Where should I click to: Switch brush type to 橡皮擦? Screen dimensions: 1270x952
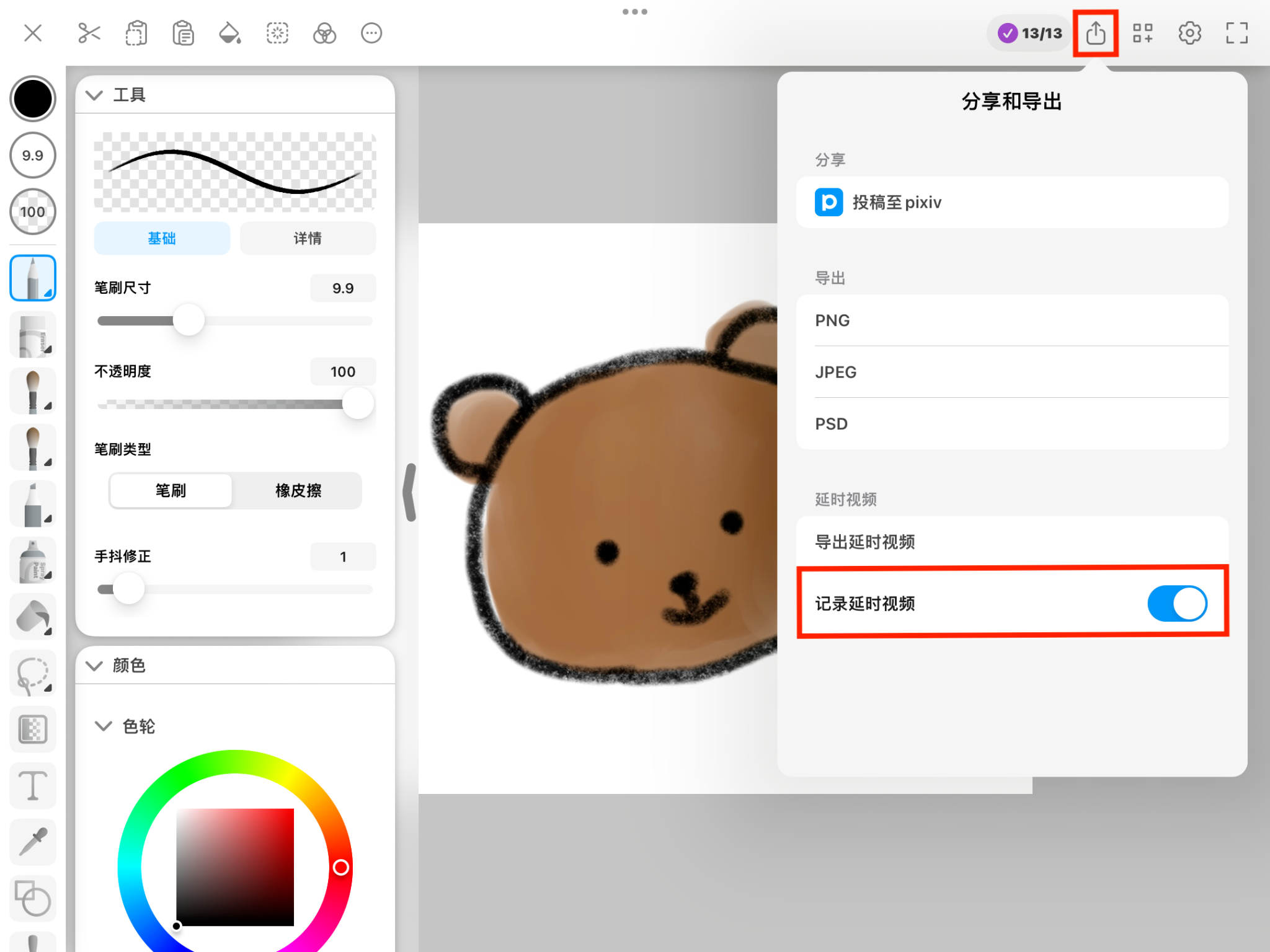(298, 490)
